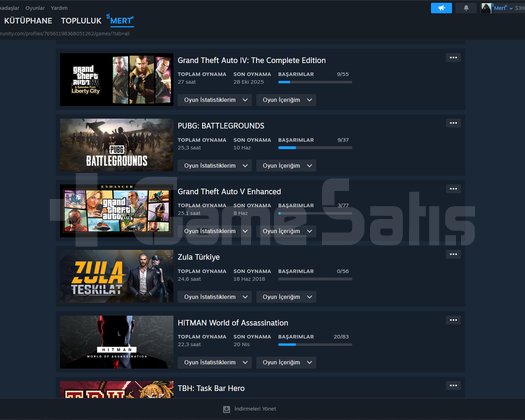Click BAŞARIMLAR label for HITMAN
Viewport: 525px width, 420px height.
click(x=296, y=337)
